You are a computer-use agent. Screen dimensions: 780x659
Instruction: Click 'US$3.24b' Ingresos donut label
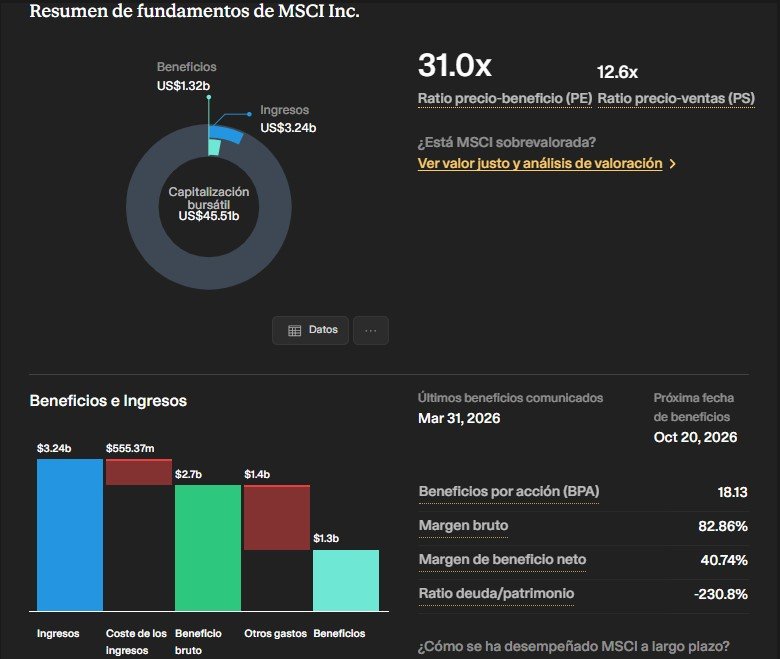tap(288, 128)
